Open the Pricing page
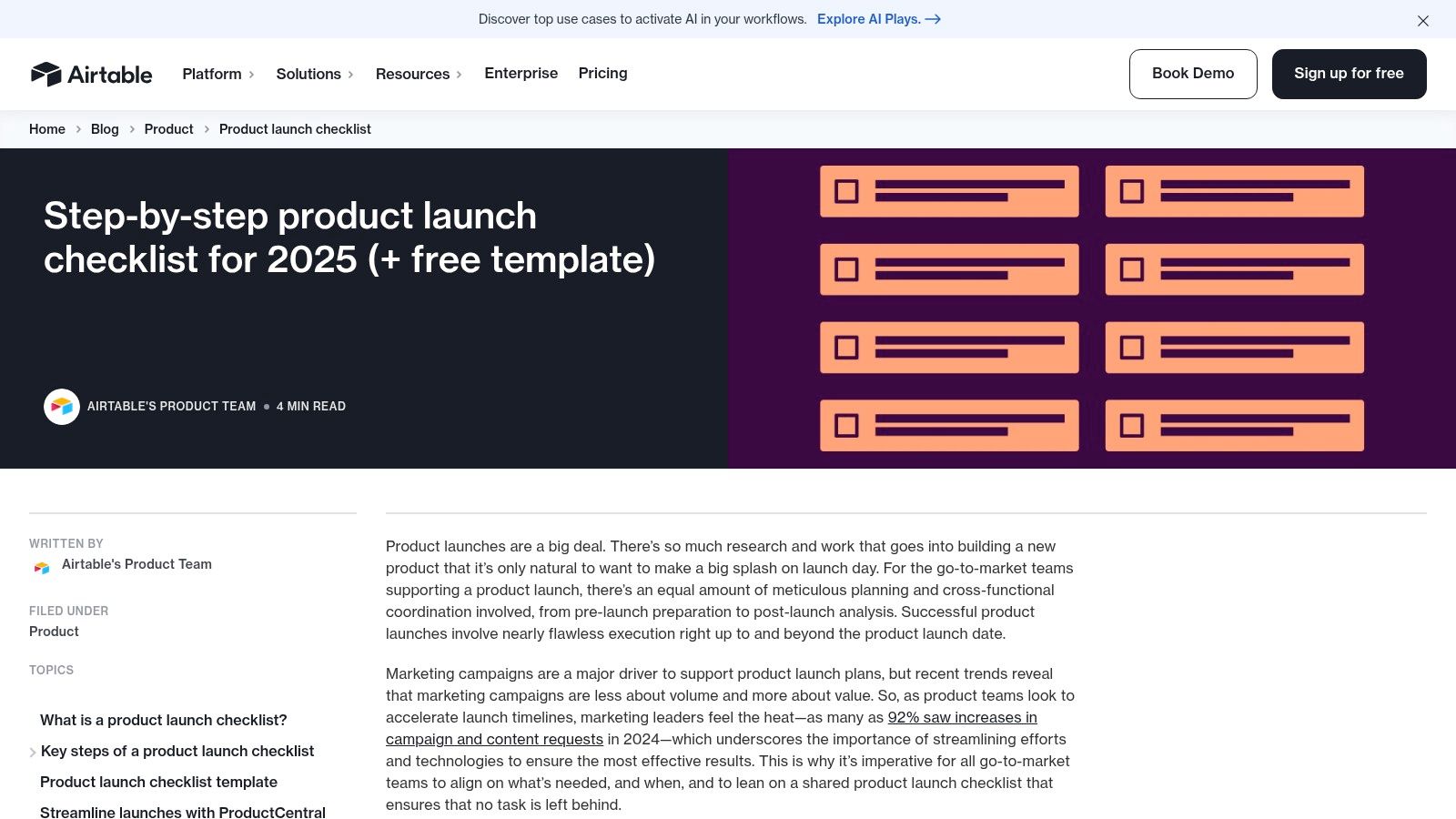 (602, 74)
